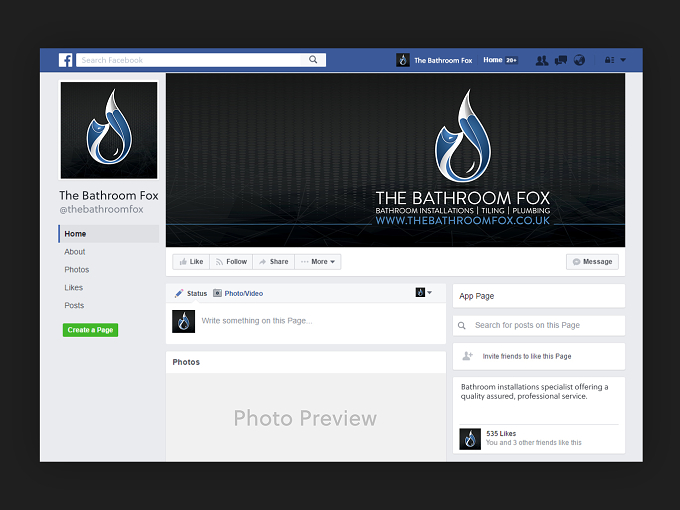Click the composer avatar thumbnail
The width and height of the screenshot is (680, 510).
click(x=183, y=321)
